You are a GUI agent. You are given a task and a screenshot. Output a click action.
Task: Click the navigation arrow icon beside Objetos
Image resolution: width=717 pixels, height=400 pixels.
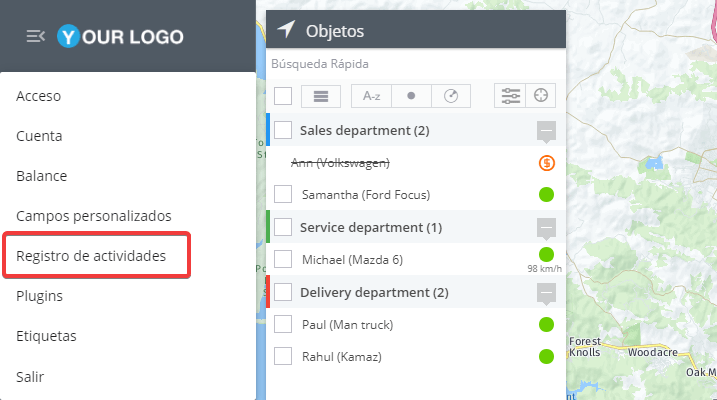tap(286, 30)
